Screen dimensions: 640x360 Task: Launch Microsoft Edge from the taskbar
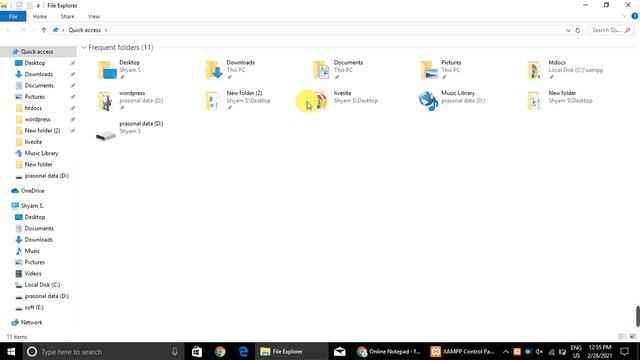[x=243, y=351]
